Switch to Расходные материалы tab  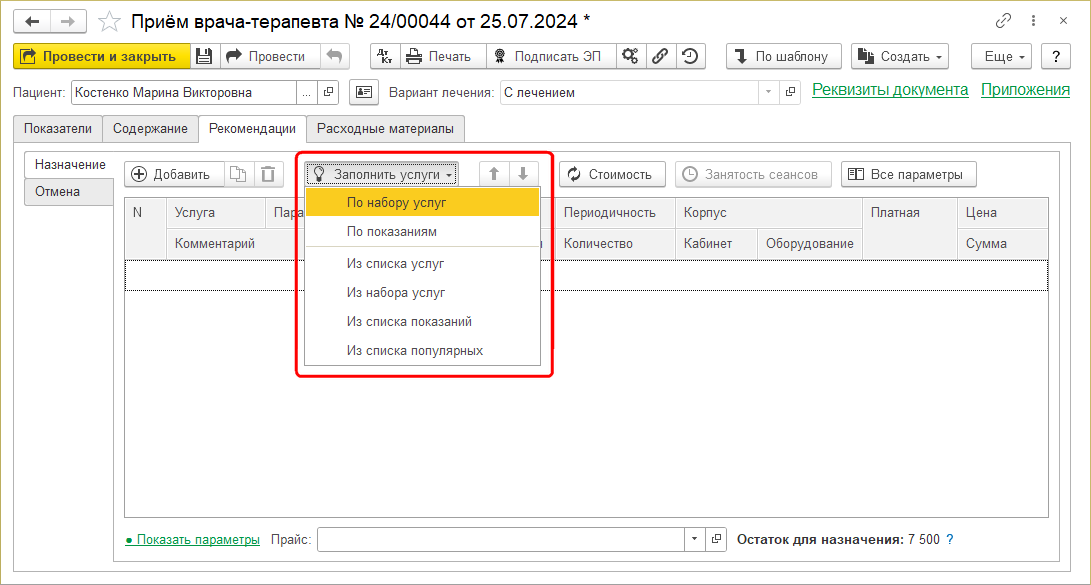point(385,129)
